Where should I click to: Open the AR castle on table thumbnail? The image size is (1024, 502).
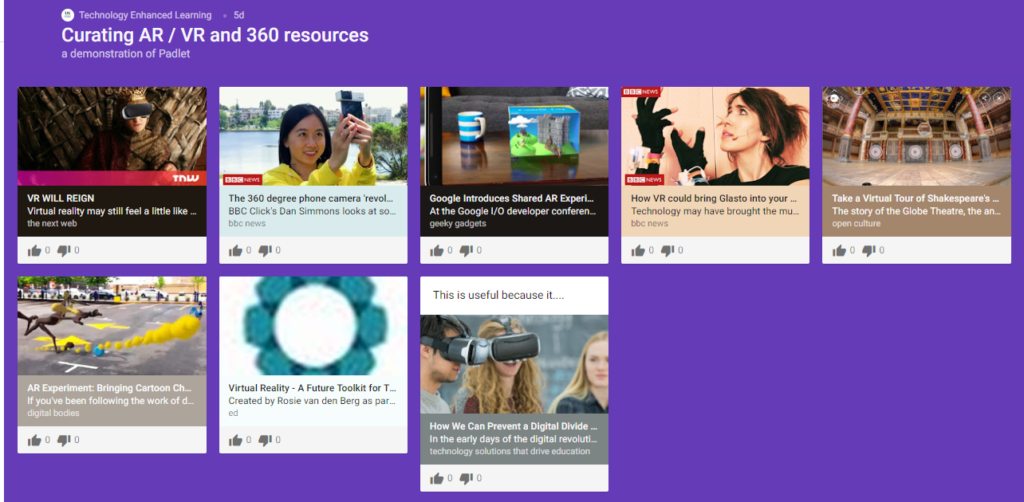pyautogui.click(x=515, y=136)
